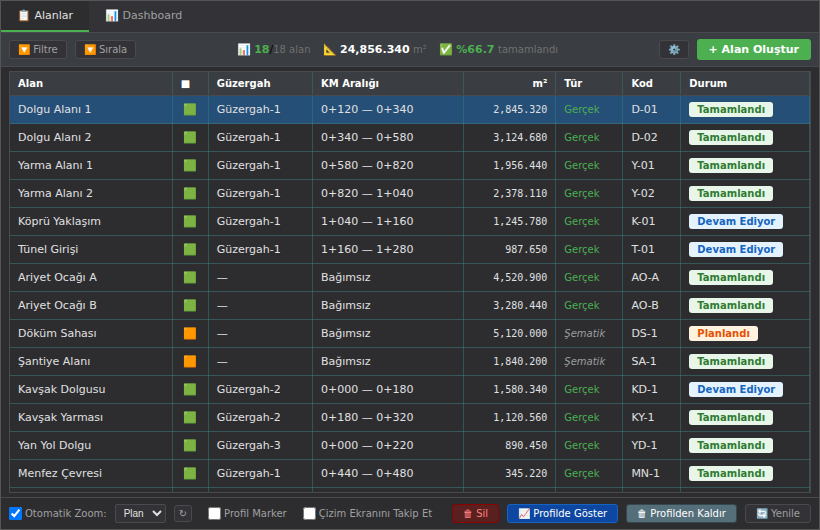Click green swatch of Menfez Çevresi row
820x530 pixels.
coord(190,473)
